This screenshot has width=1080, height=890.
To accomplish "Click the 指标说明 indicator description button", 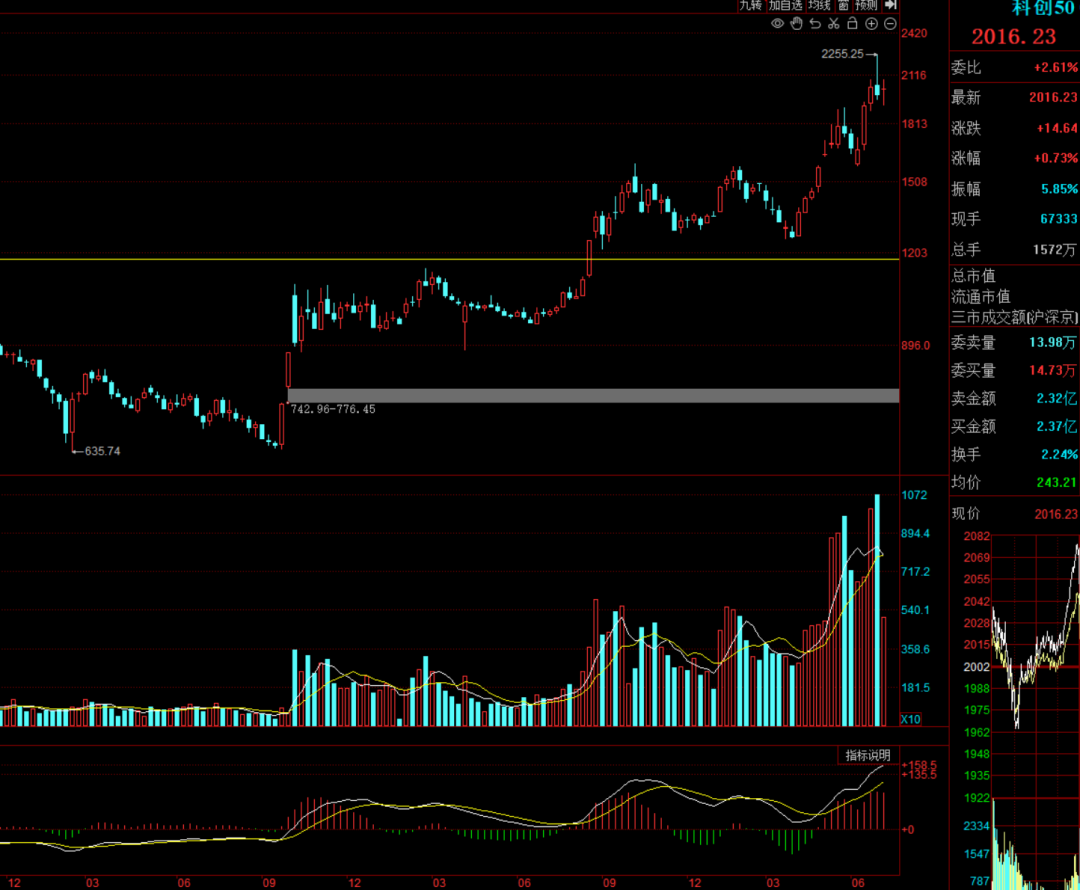I will [x=868, y=755].
